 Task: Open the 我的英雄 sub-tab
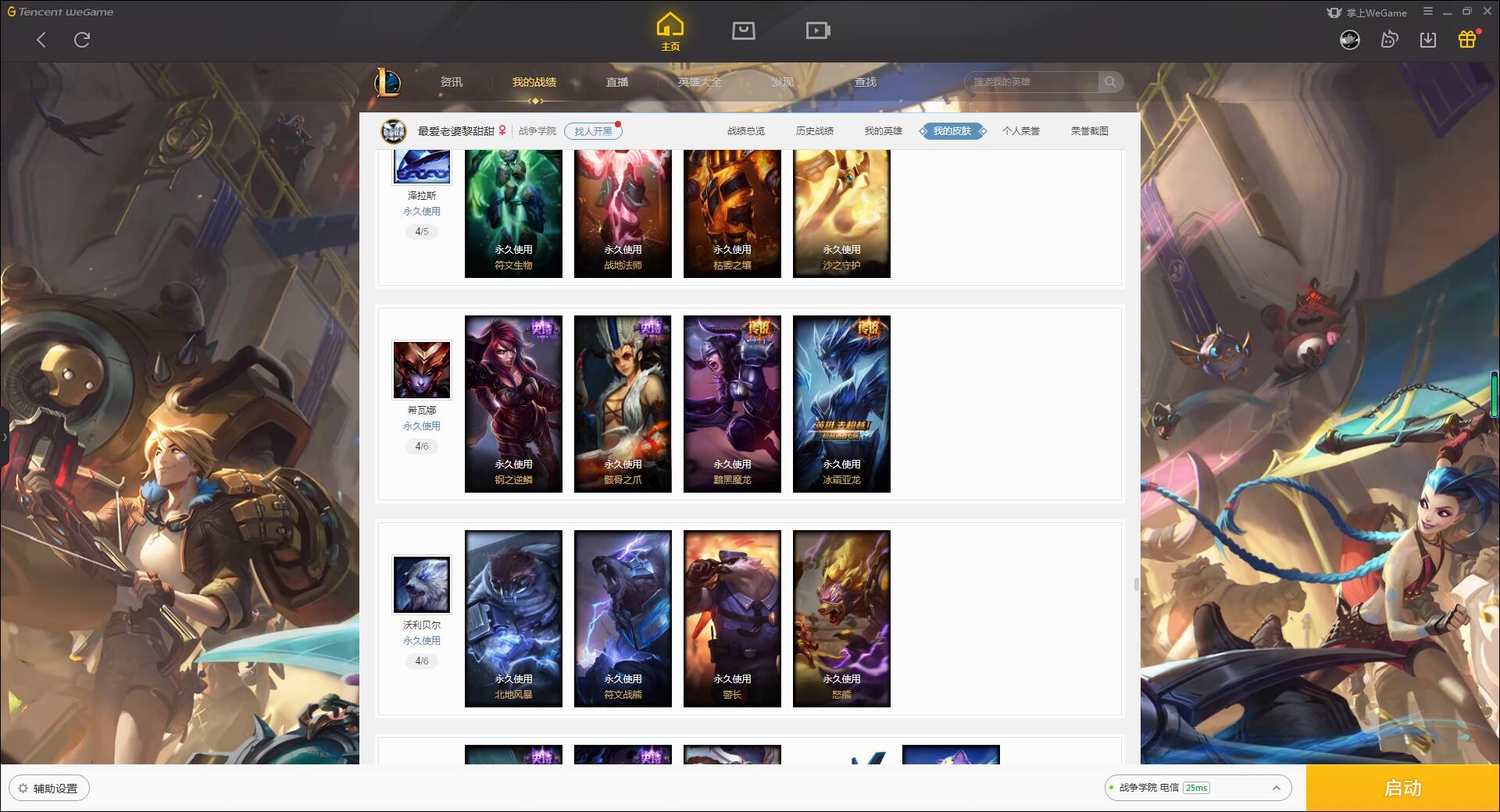pyautogui.click(x=884, y=131)
